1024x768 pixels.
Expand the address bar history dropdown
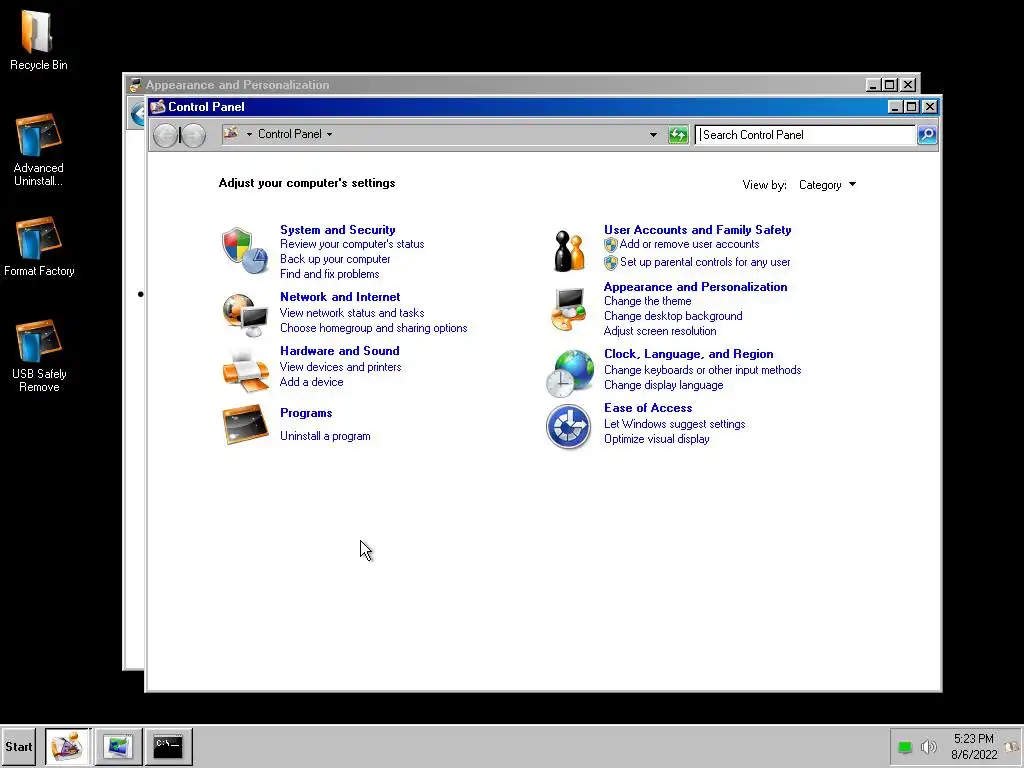(653, 135)
